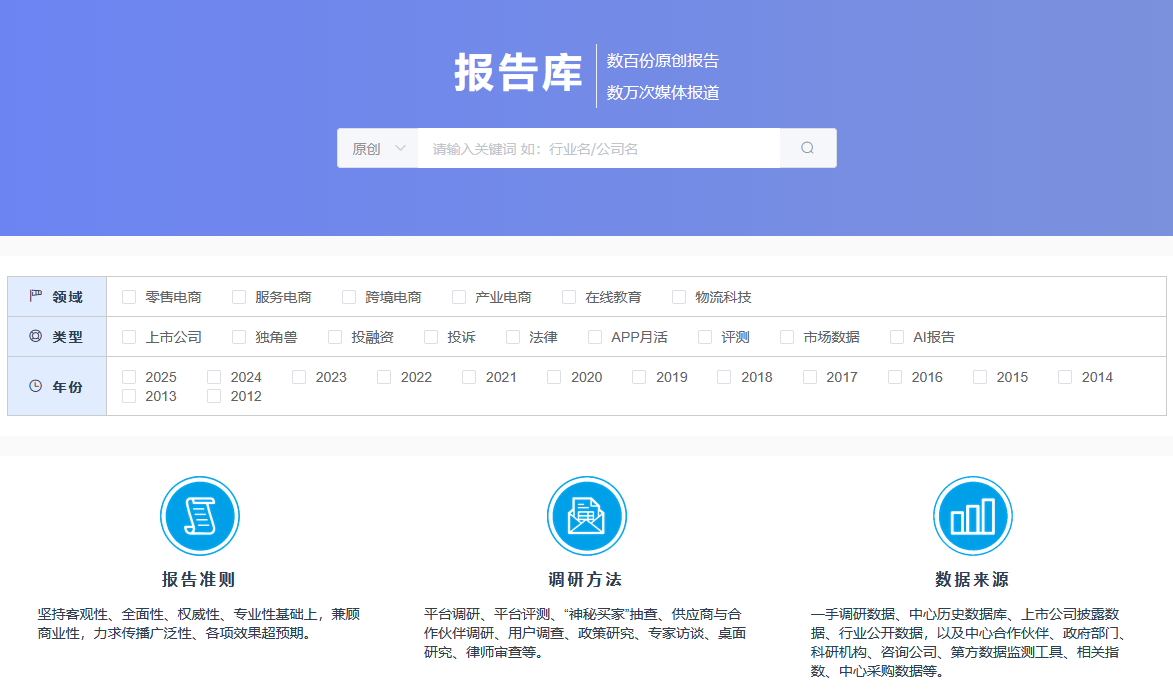The width and height of the screenshot is (1173, 693).
Task: Check the 零售电商 field checkbox
Action: [128, 296]
